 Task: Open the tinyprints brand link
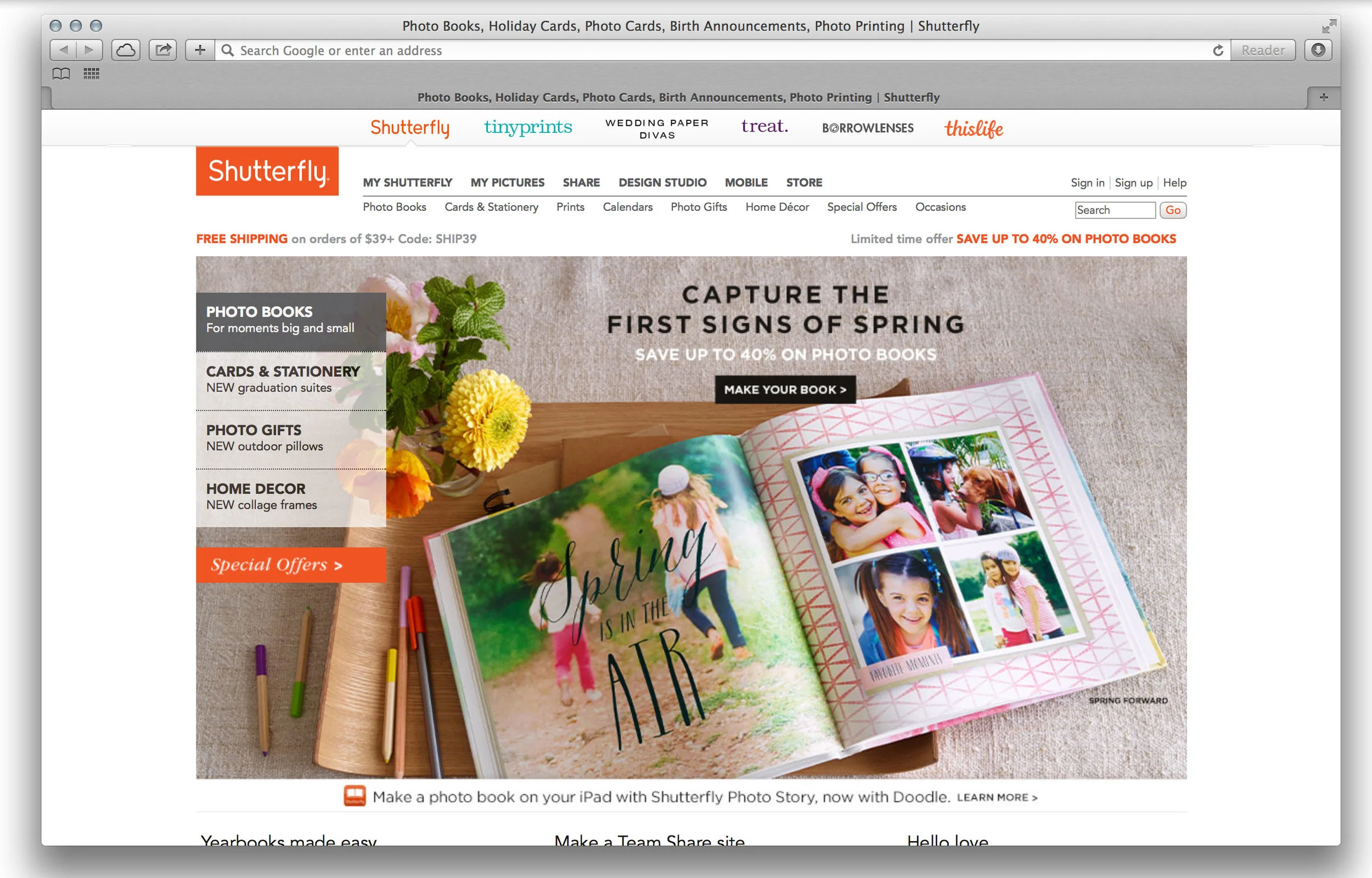528,127
